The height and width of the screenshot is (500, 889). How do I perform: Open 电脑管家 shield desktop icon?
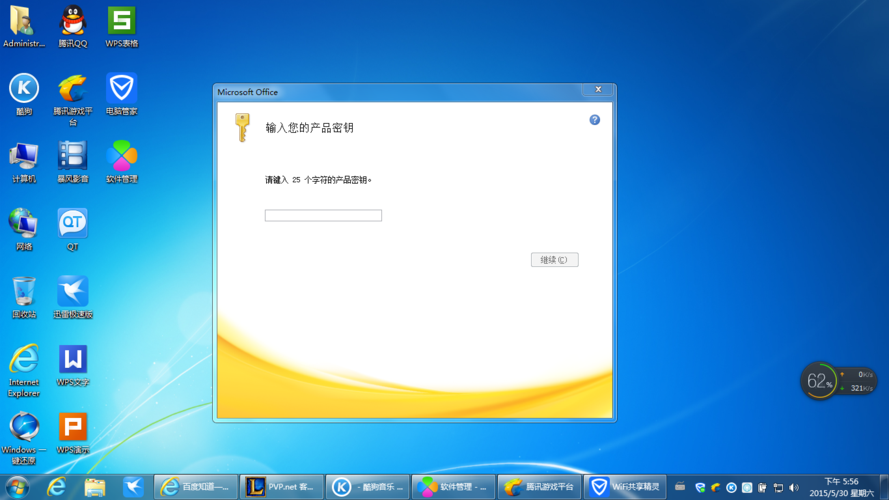tap(121, 94)
